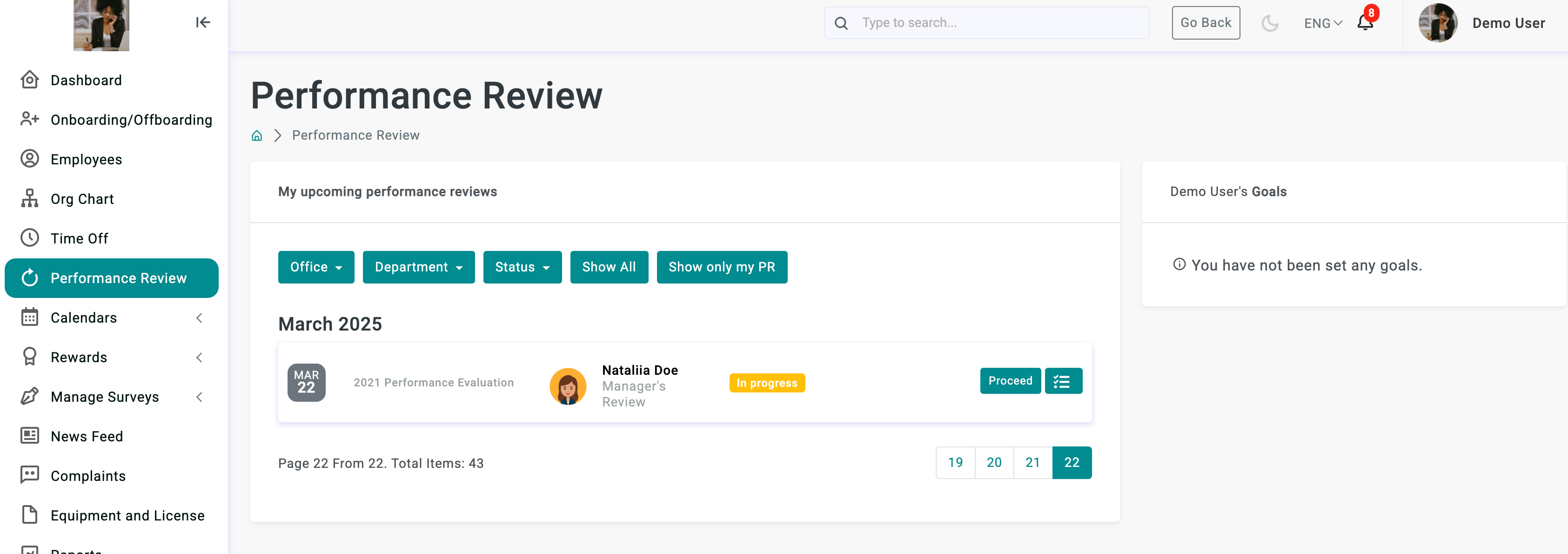The image size is (1568, 554).
Task: Click the Type to search input field
Action: (x=986, y=23)
